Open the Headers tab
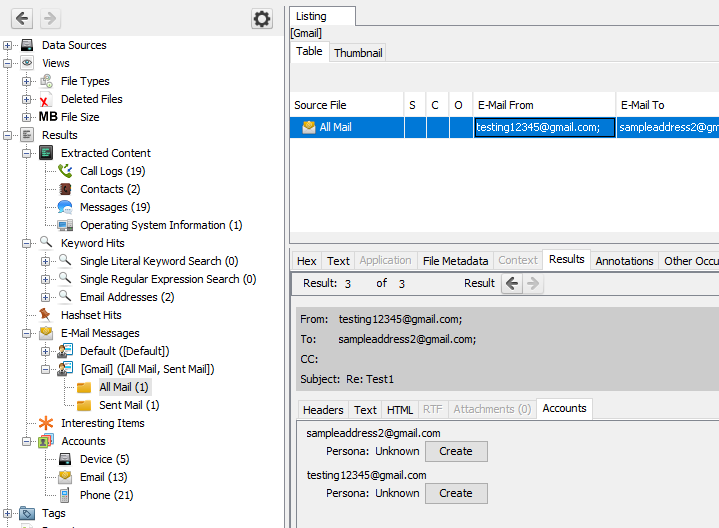The image size is (719, 528). tap(323, 409)
